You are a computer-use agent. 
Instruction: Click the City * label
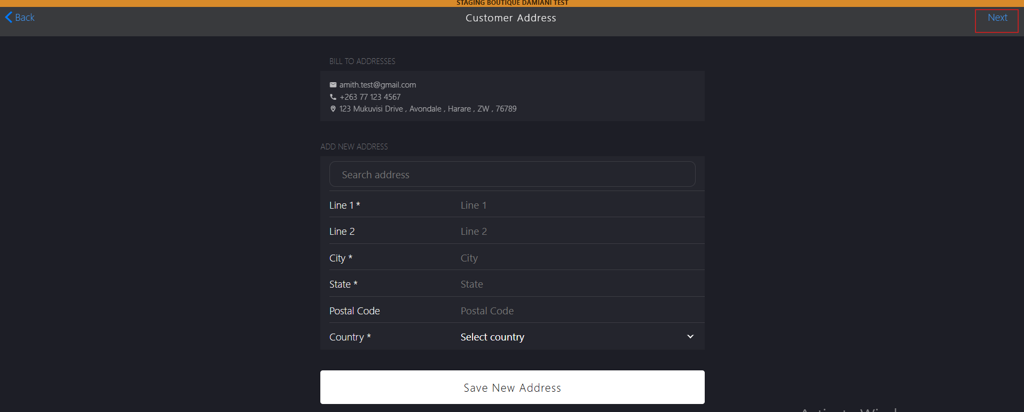(x=341, y=258)
